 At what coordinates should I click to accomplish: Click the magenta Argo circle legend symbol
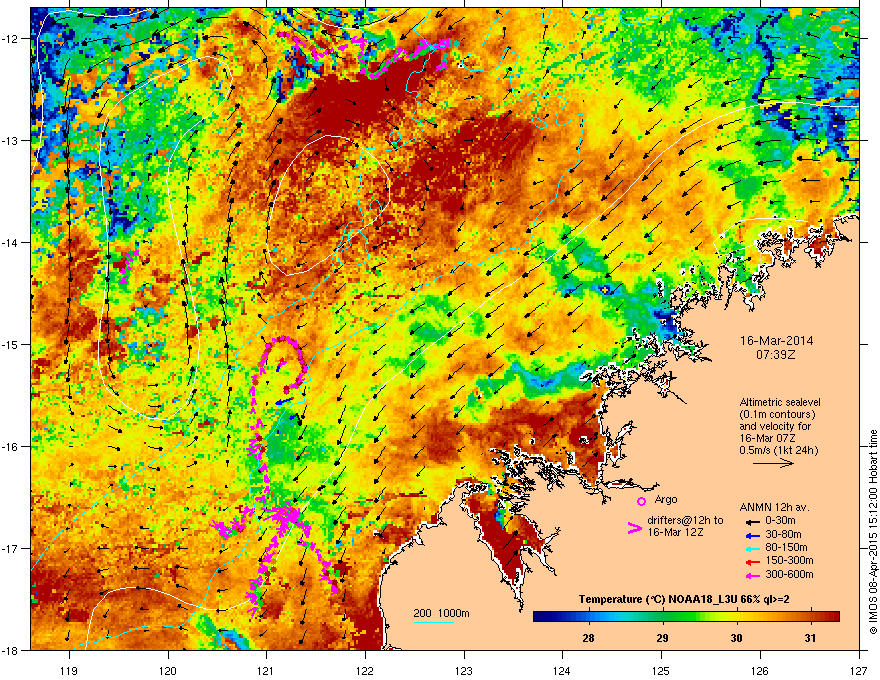[x=641, y=501]
